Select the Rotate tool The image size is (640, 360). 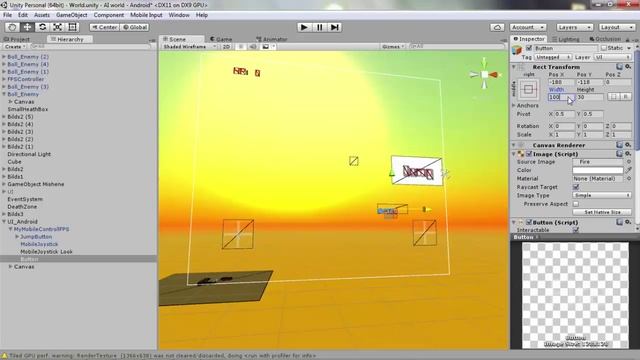[42, 27]
